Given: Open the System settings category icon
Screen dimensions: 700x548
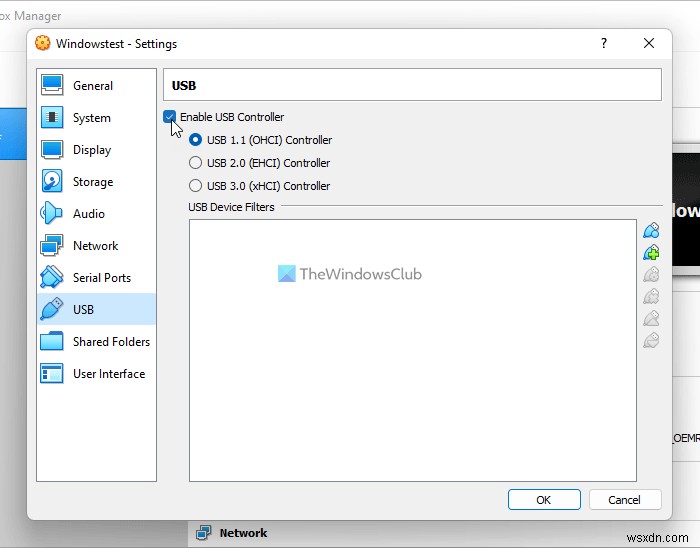Looking at the screenshot, I should point(52,117).
